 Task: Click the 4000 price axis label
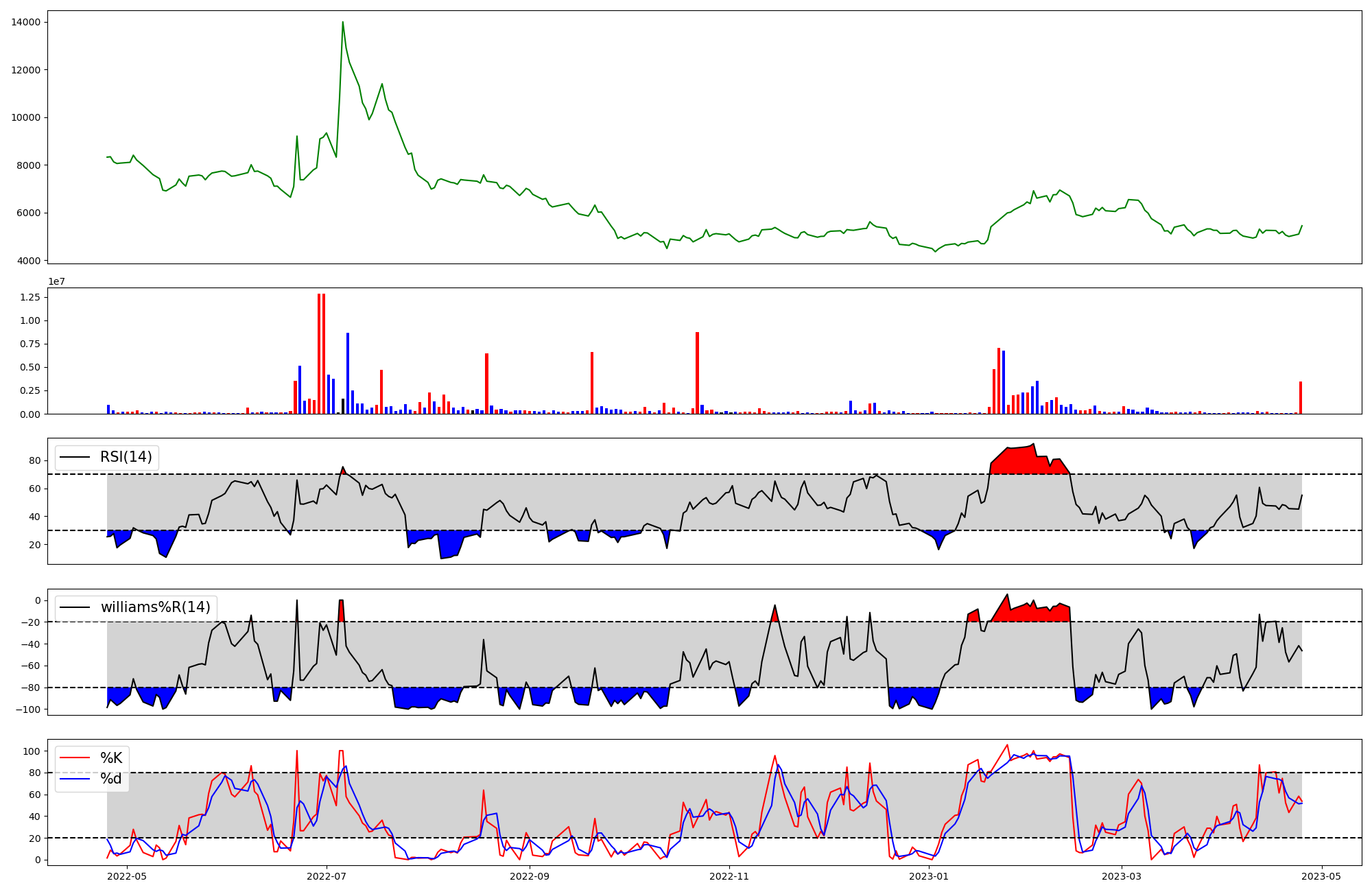pos(28,261)
